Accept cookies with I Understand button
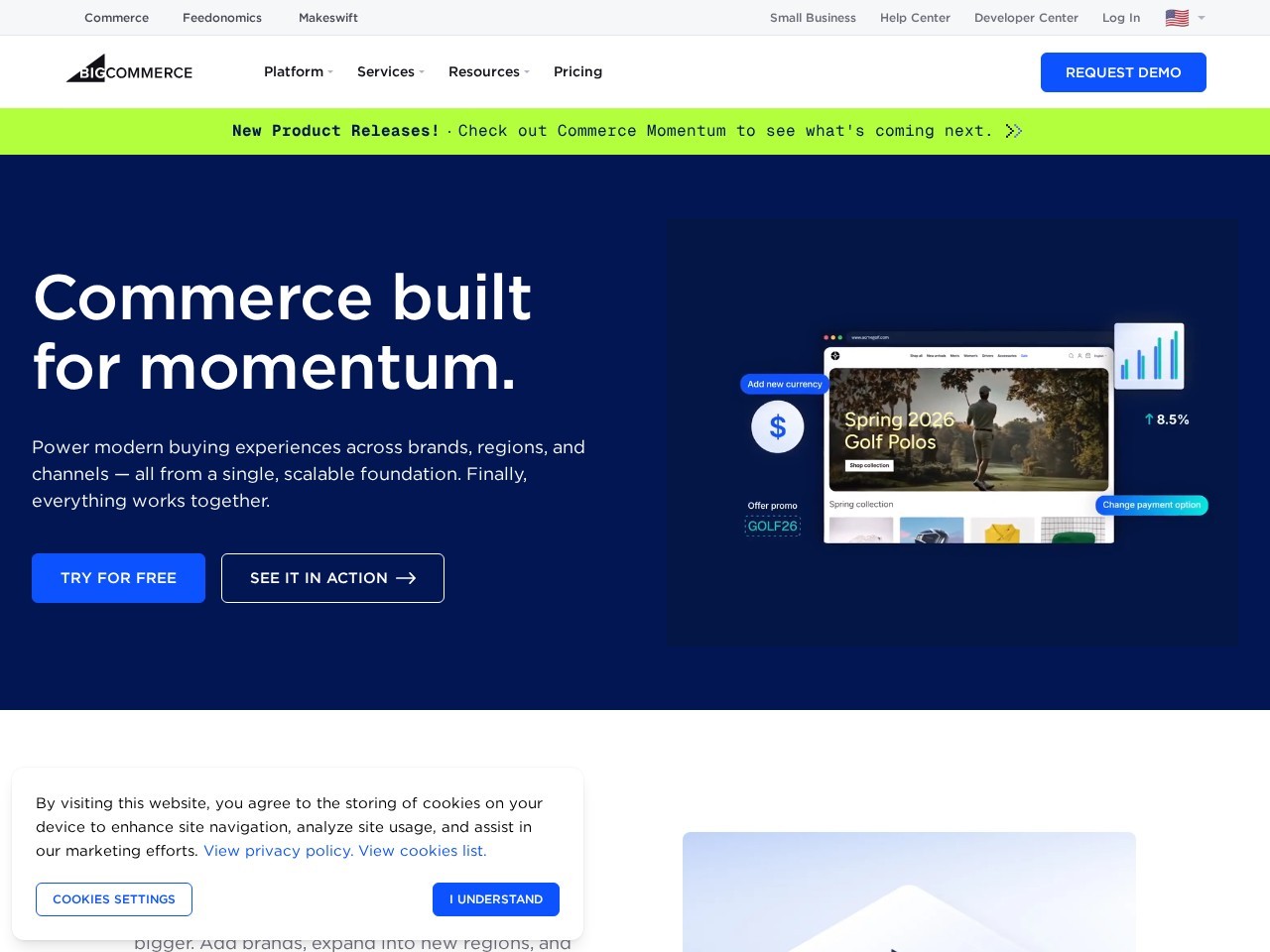 (496, 899)
